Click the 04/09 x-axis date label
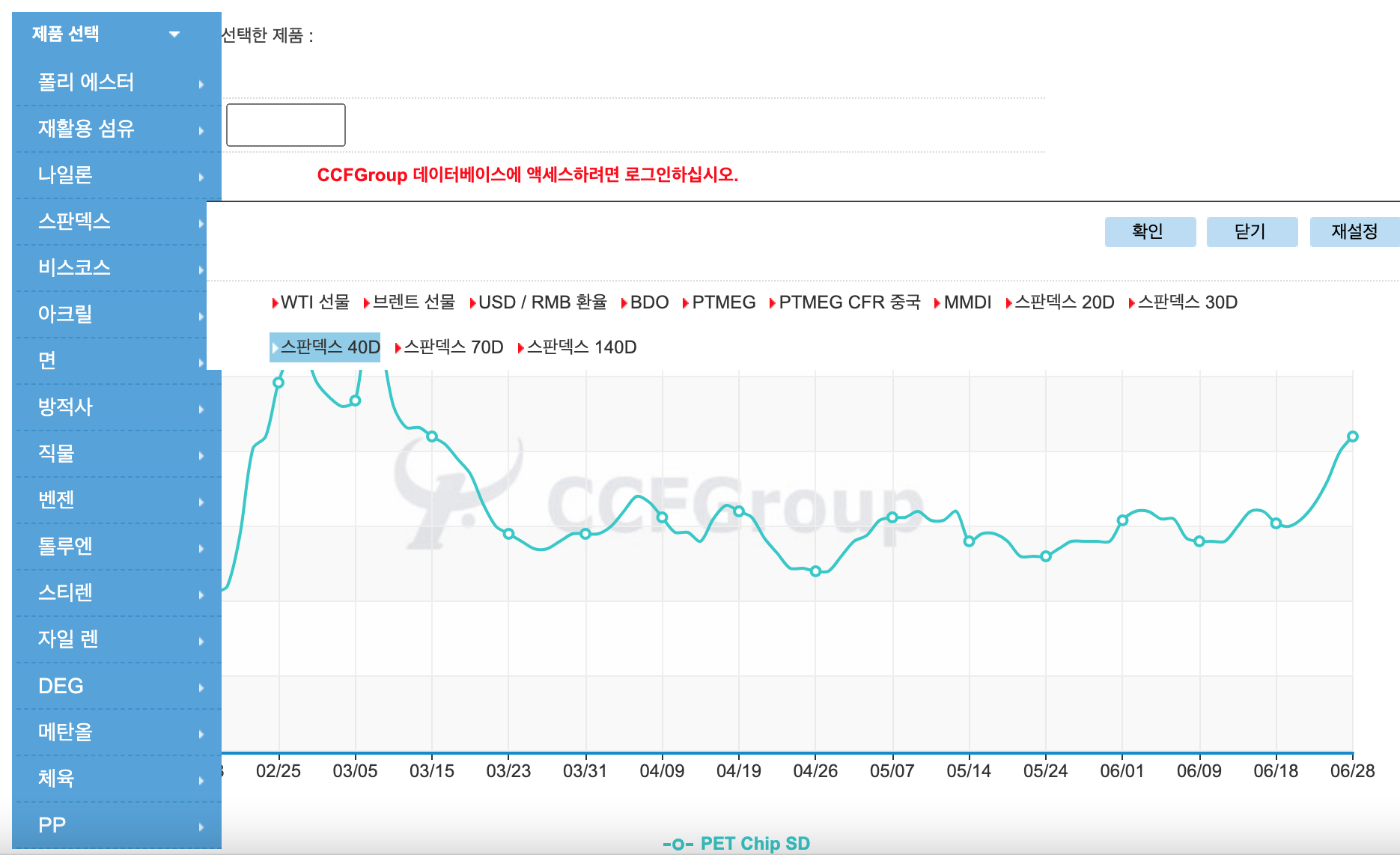Viewport: 1400px width, 855px height. 662,771
